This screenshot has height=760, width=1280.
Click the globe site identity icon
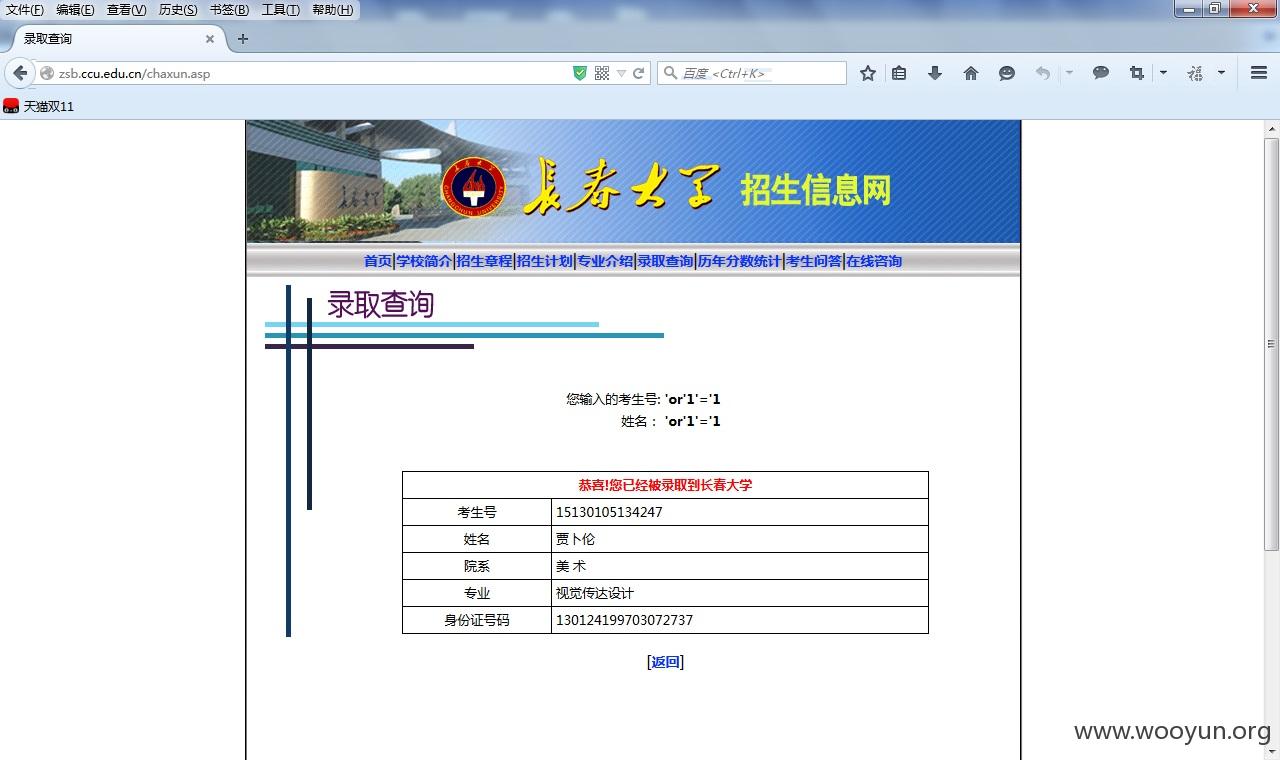[x=47, y=73]
